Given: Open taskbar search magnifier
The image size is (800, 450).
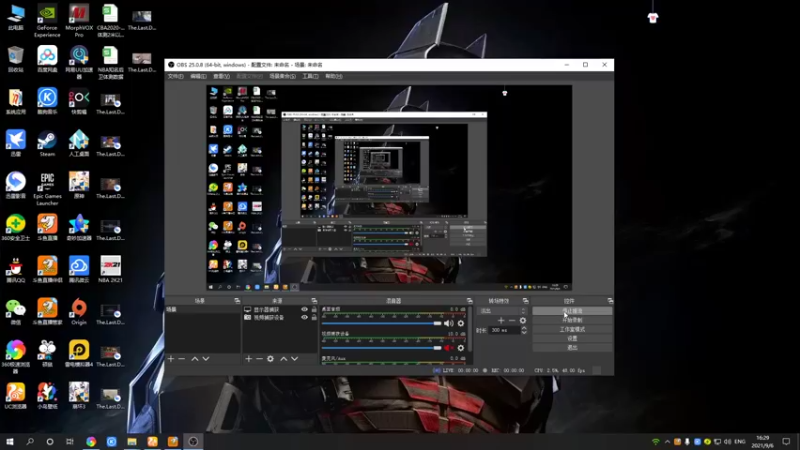Looking at the screenshot, I should point(30,441).
